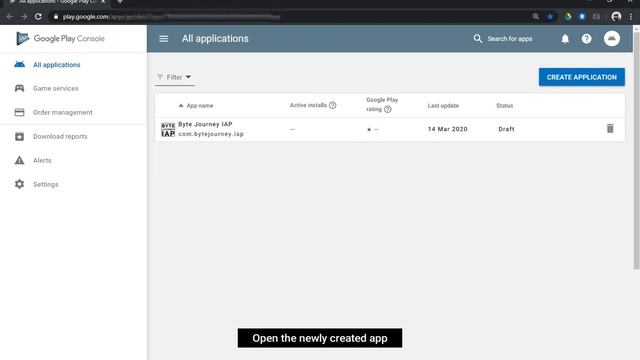Click the Google Play Console logo
640x360 pixels.
point(60,39)
